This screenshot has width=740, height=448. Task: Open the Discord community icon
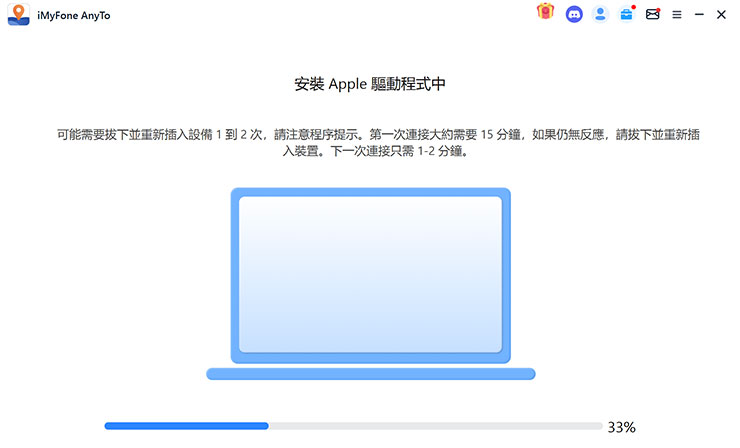pyautogui.click(x=574, y=15)
